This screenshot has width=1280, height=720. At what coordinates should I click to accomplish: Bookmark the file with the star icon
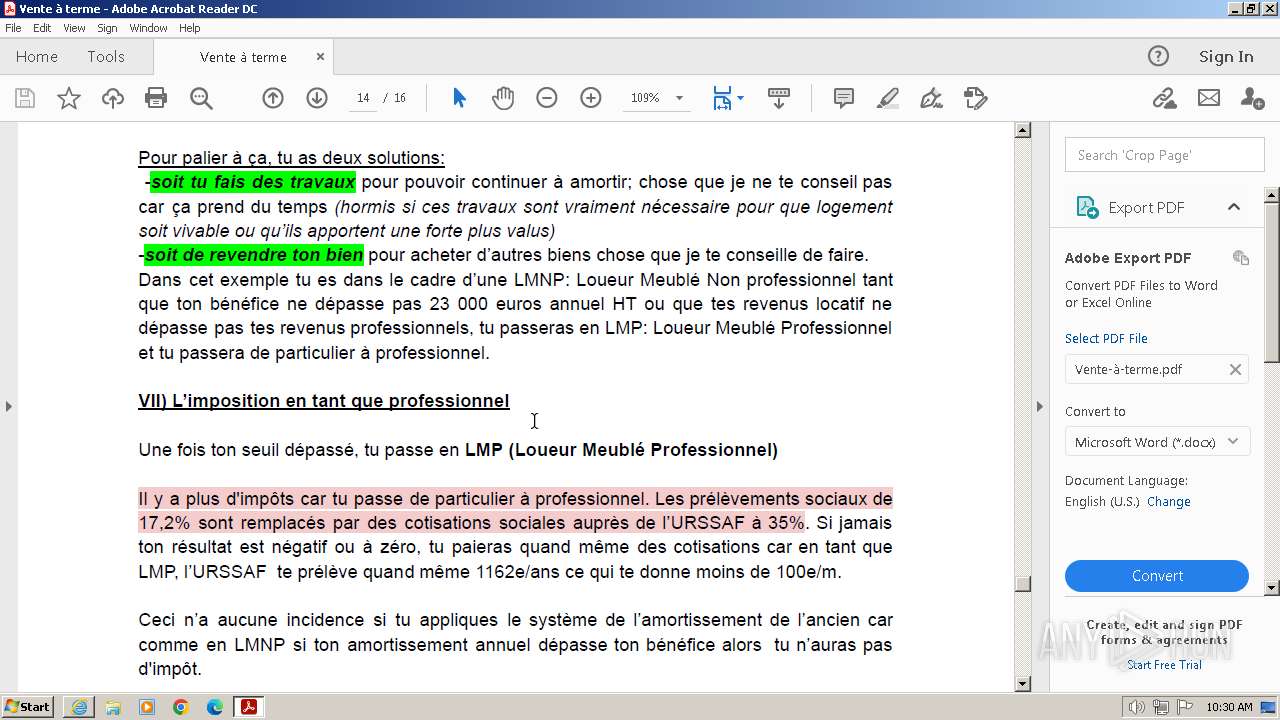(x=68, y=98)
